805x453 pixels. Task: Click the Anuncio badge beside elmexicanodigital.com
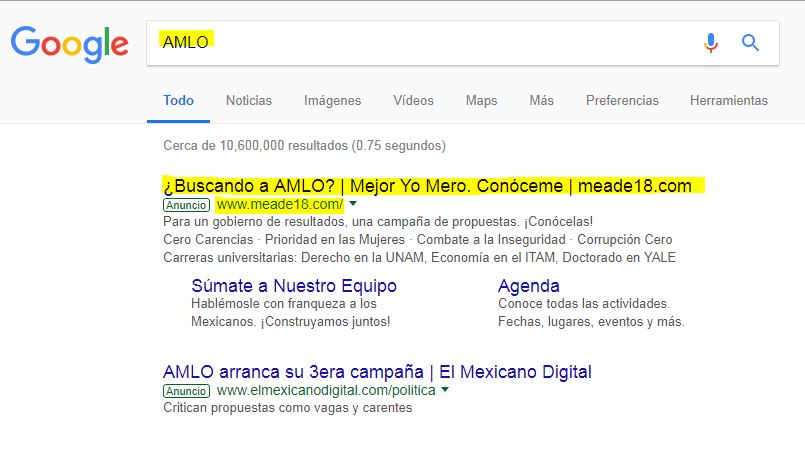(187, 391)
